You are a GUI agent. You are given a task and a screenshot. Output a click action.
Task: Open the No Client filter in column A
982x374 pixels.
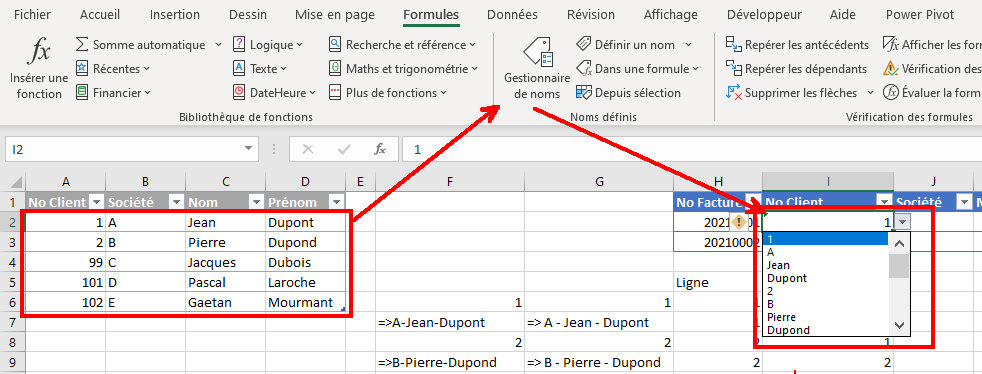tap(96, 202)
